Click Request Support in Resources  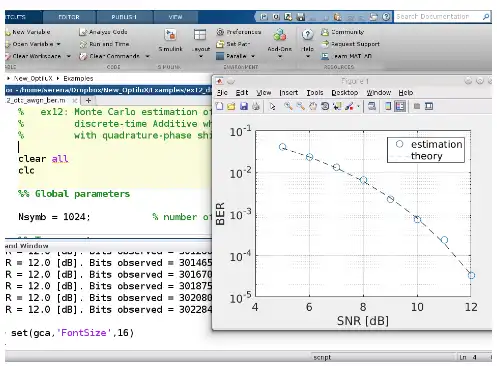tap(350, 44)
